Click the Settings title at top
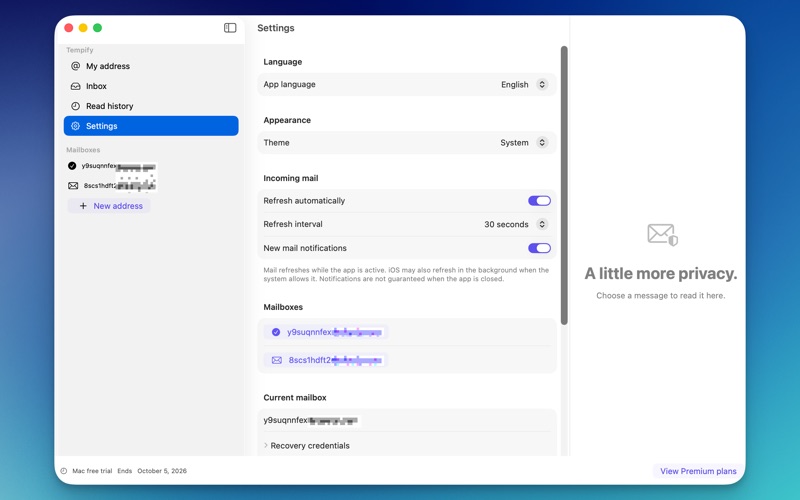 [x=276, y=28]
